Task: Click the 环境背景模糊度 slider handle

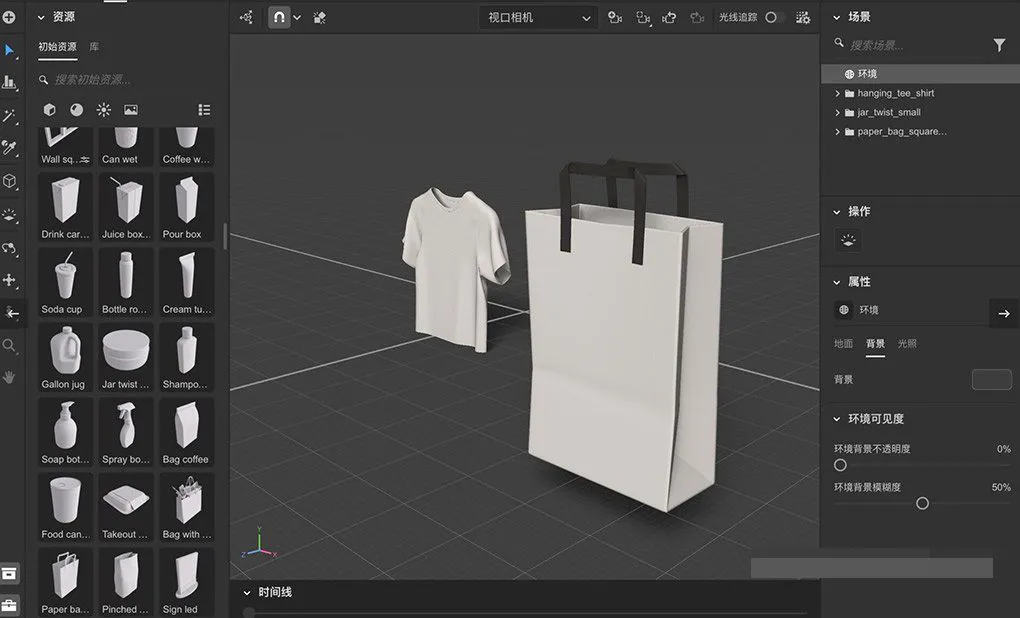Action: (x=922, y=503)
